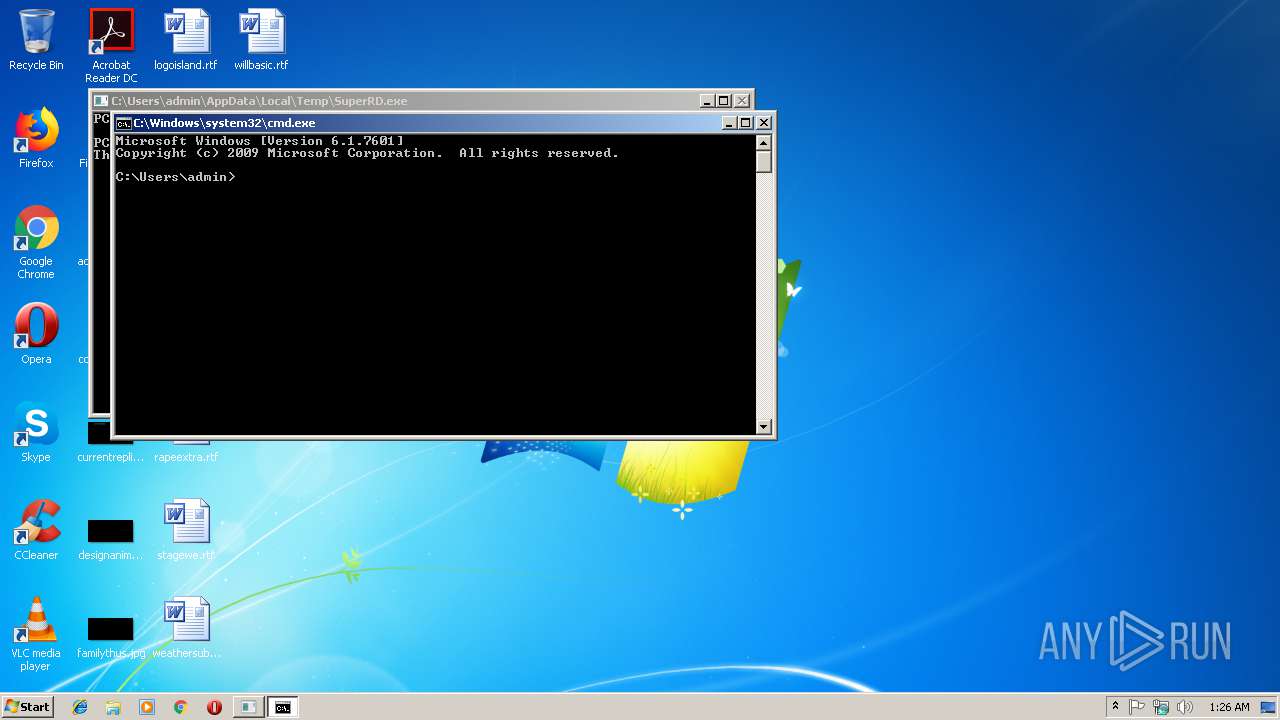
Task: Click the Microsoft Windows version text
Action: point(260,141)
